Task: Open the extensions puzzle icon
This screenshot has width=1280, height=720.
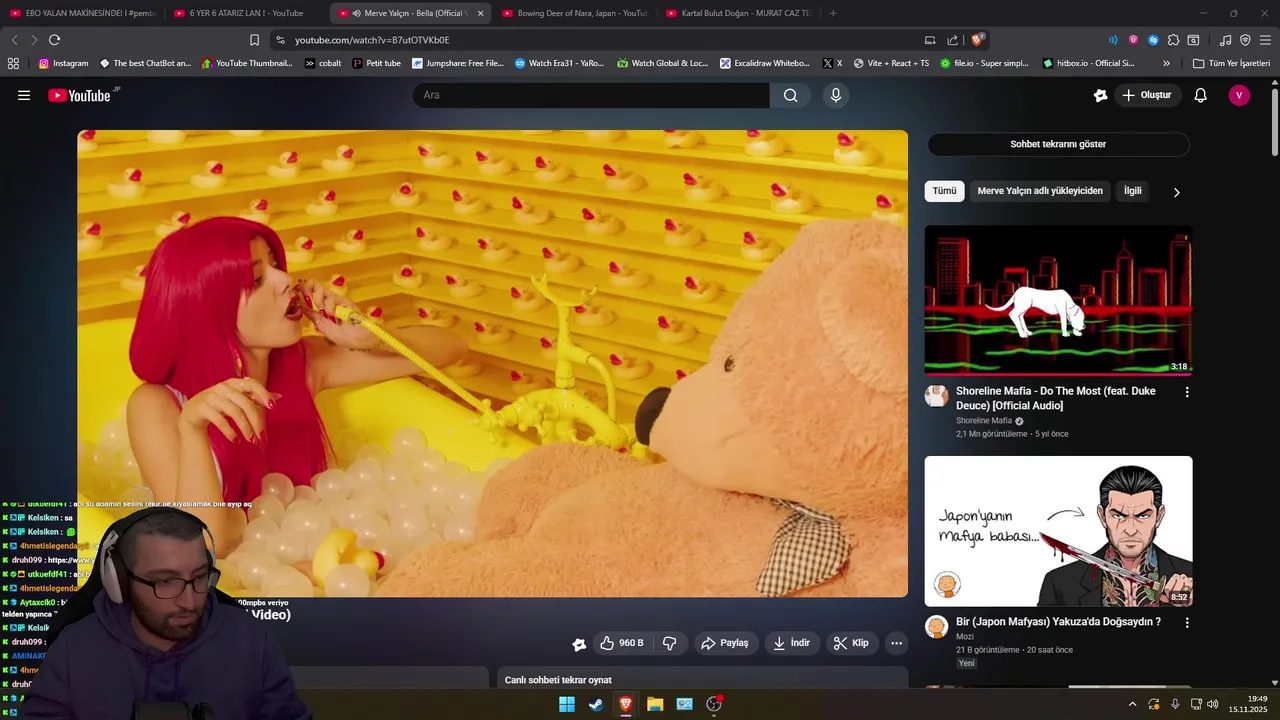Action: coord(1173,40)
